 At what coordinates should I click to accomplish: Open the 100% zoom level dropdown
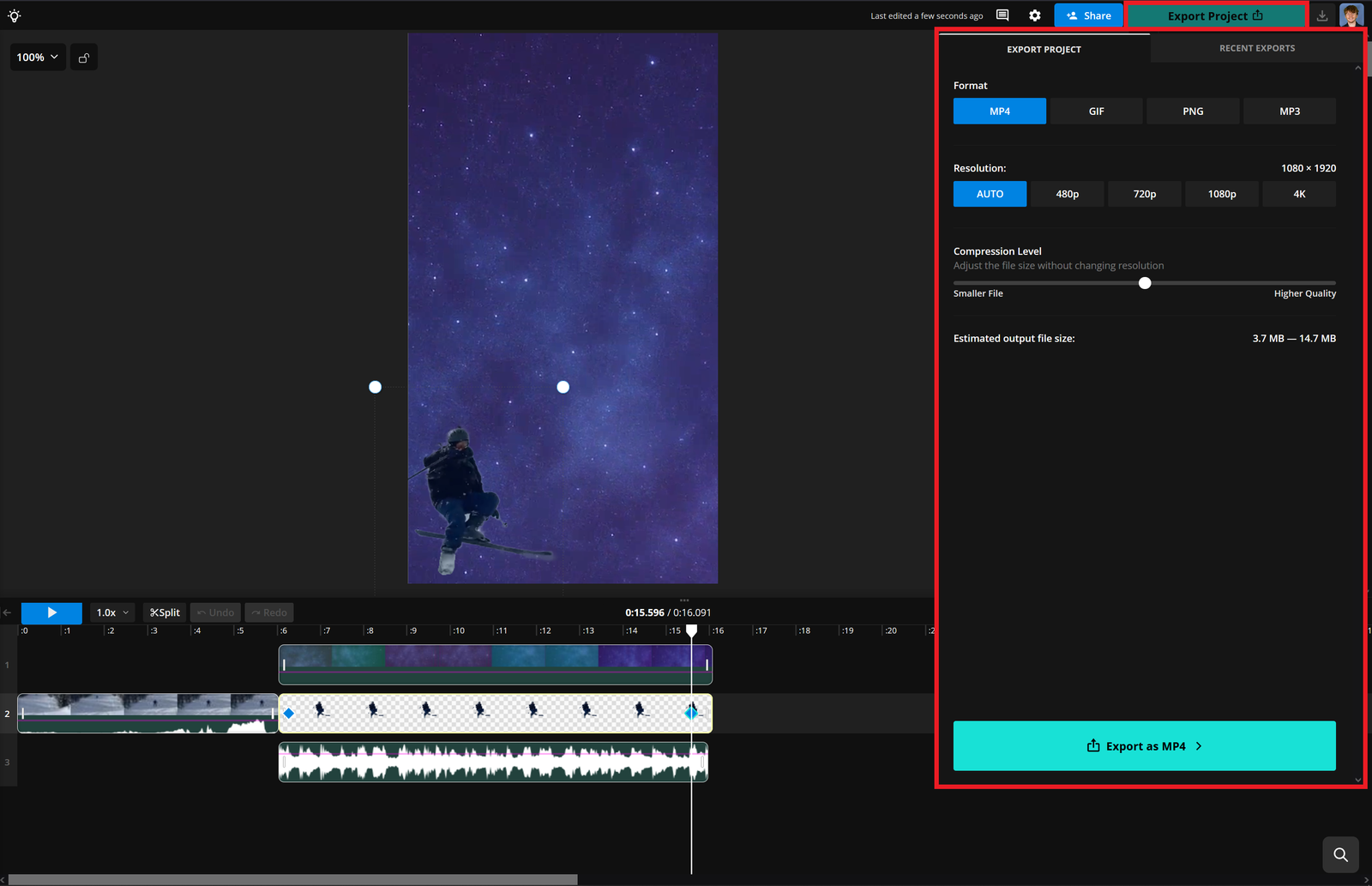(37, 57)
